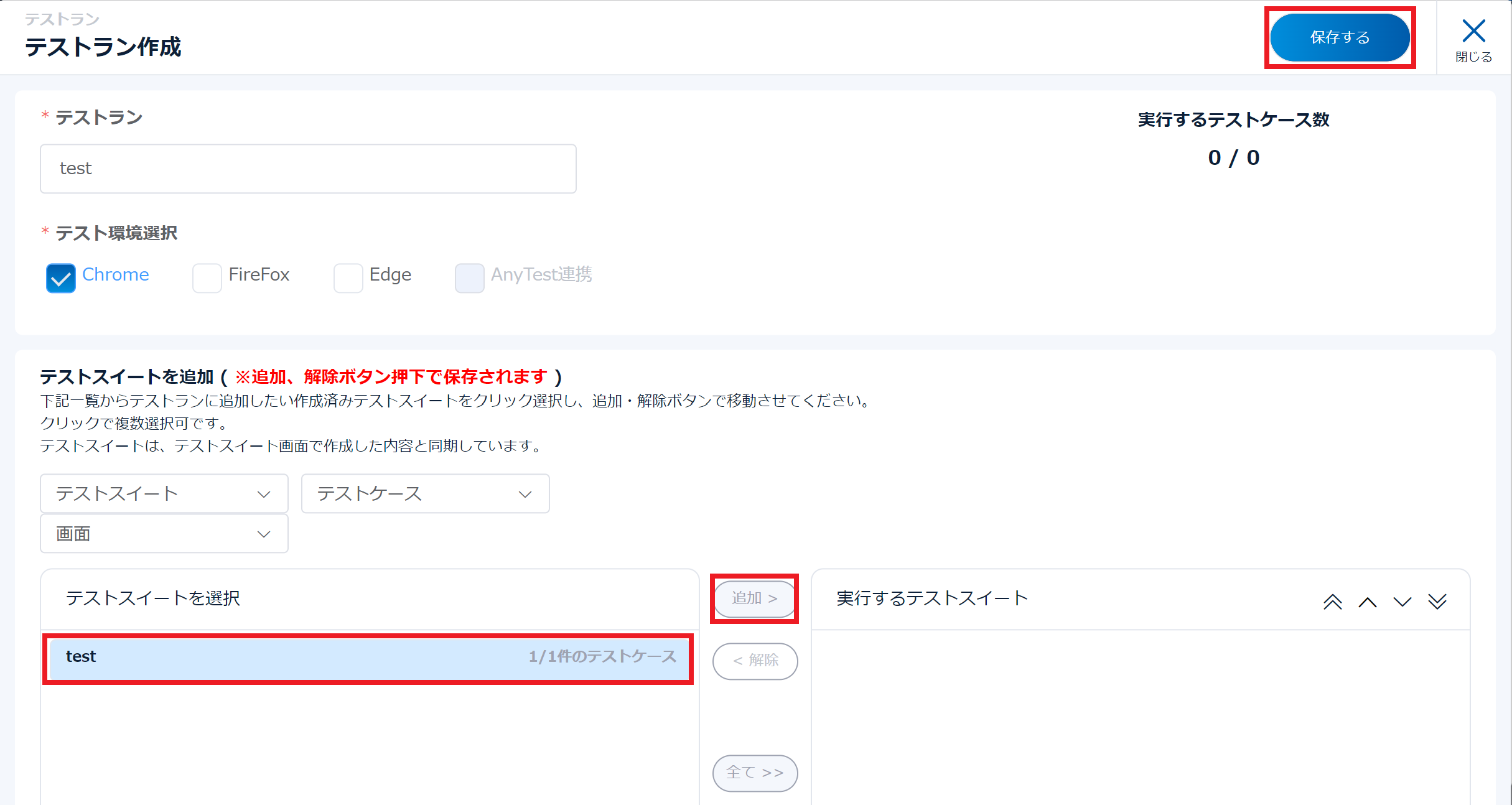Click the 保存する button
Viewport: 1512px width, 805px height.
click(x=1340, y=37)
